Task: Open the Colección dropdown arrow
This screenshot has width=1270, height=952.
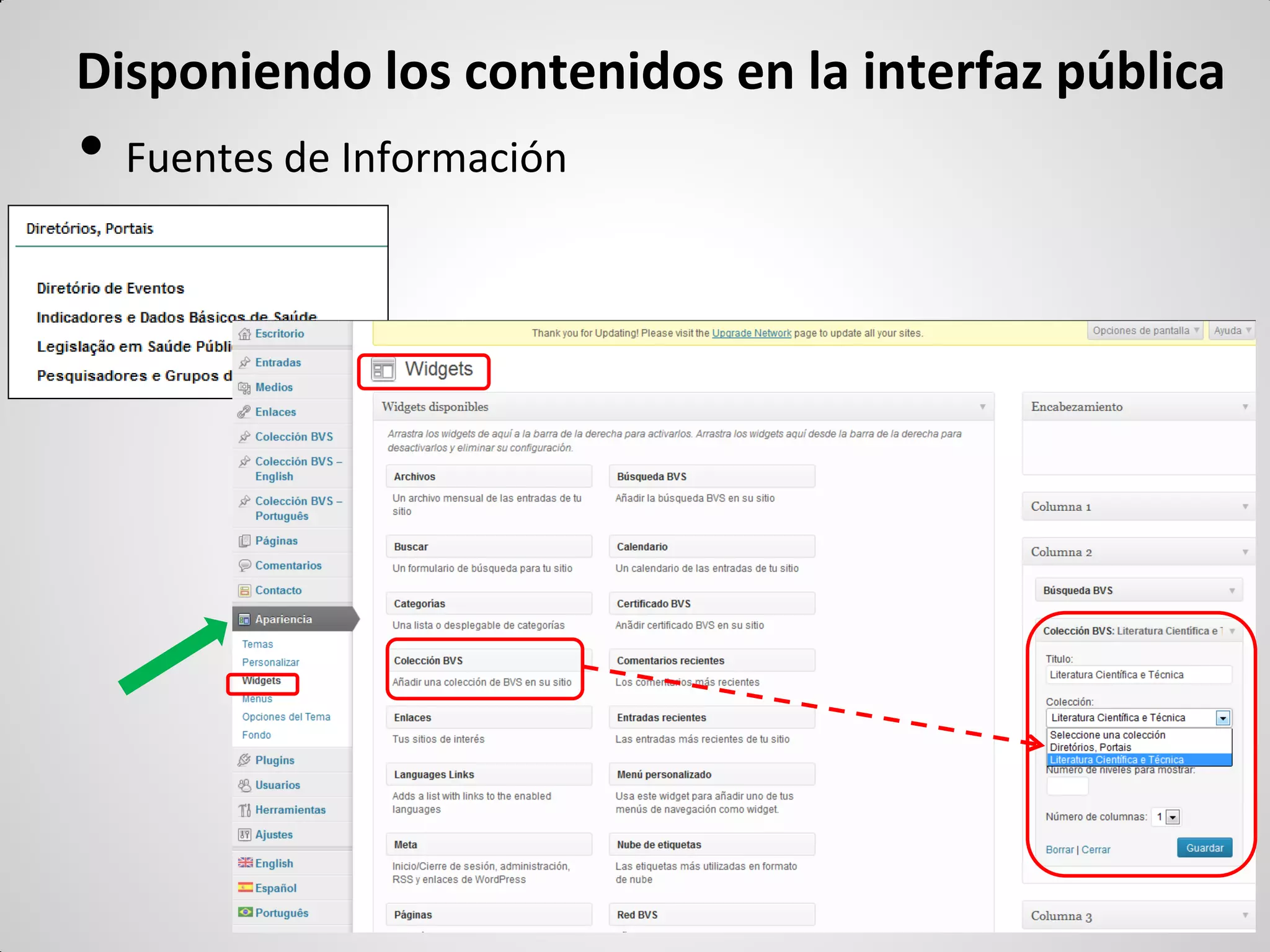Action: click(1223, 718)
